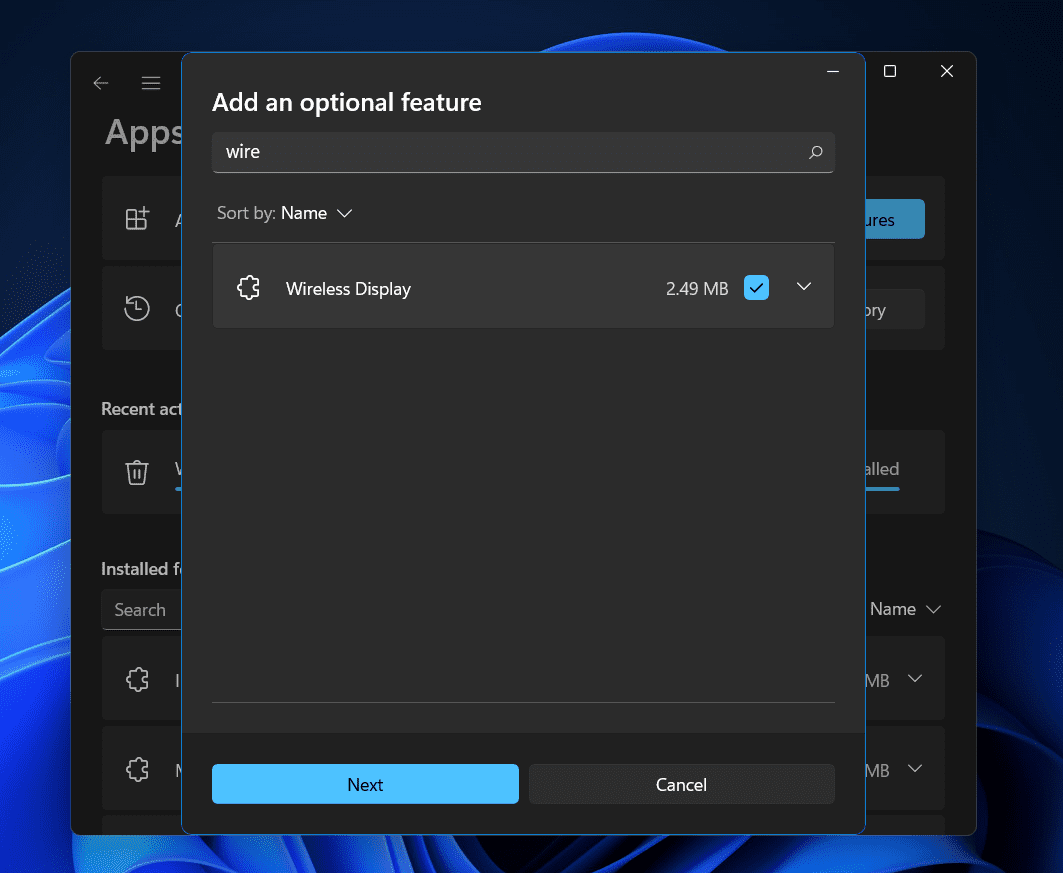Click the trash can icon under Recent actions
The width and height of the screenshot is (1063, 873).
137,471
